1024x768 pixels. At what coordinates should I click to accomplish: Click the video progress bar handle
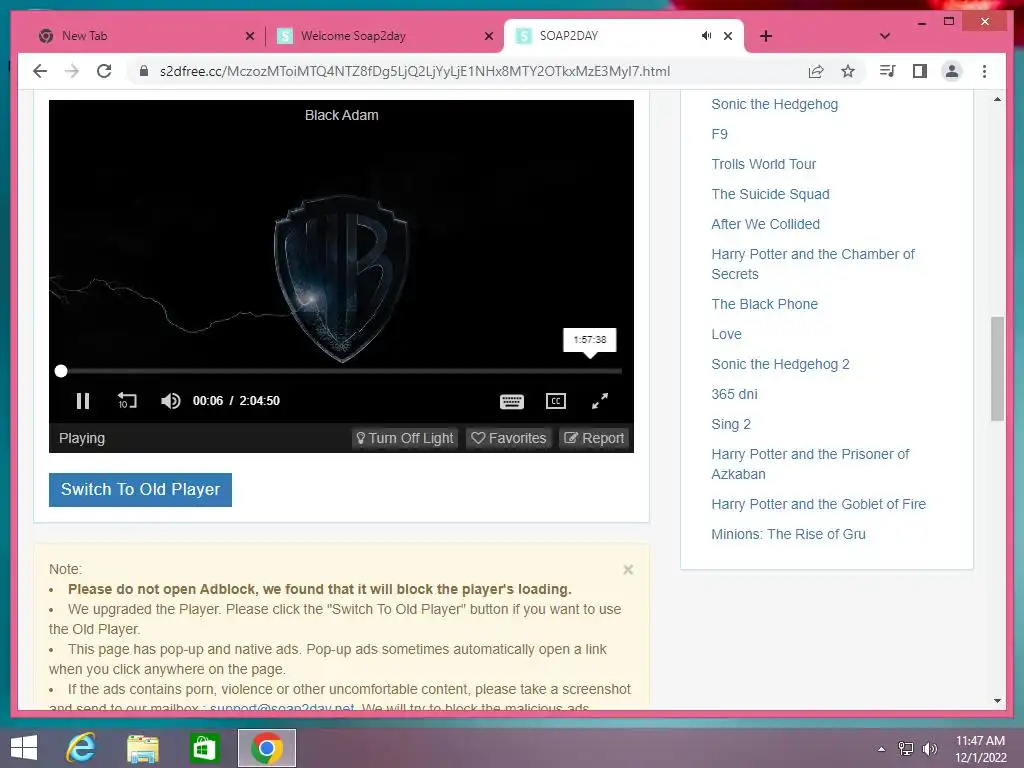pos(61,371)
